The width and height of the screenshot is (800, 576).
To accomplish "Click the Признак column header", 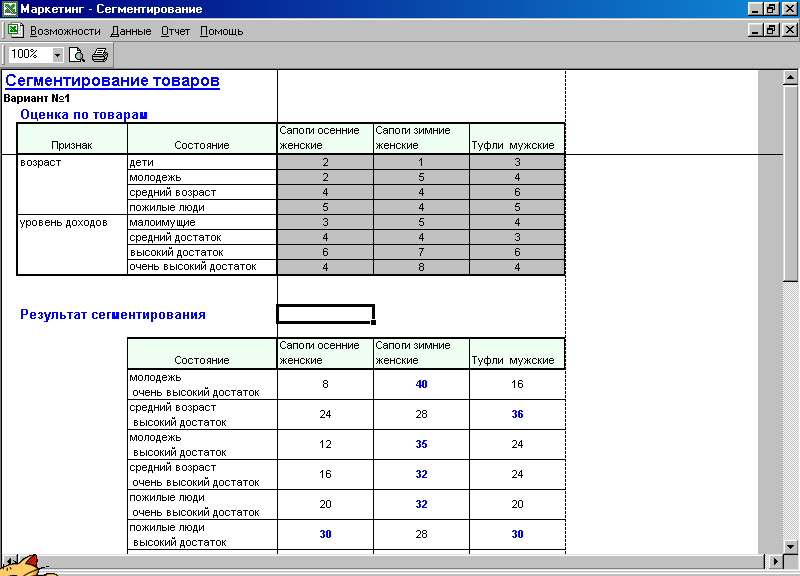I will 72,138.
